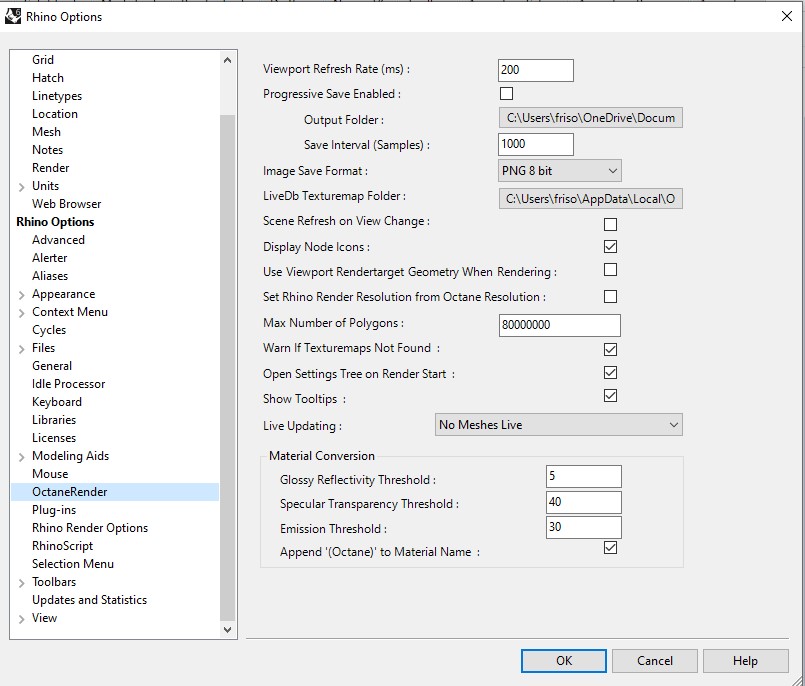Open the Live Updating dropdown
This screenshot has height=686, width=805.
[x=559, y=425]
